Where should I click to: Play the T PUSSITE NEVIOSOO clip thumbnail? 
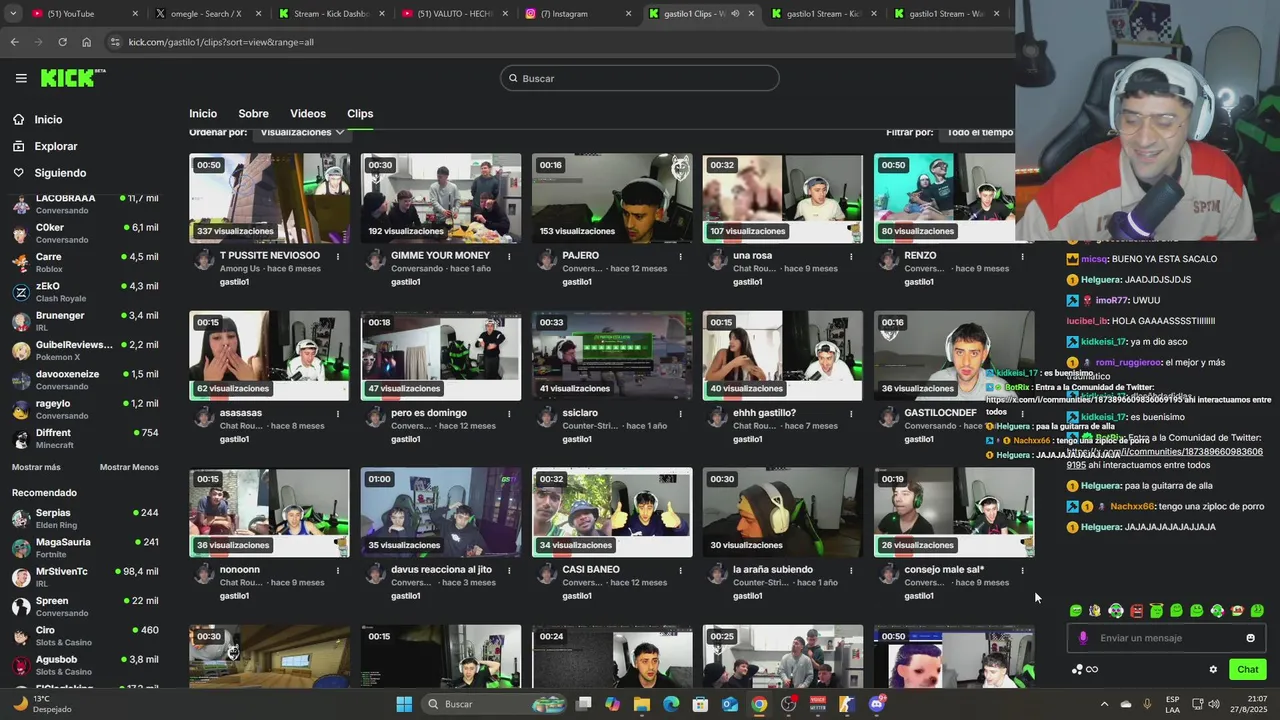(x=270, y=198)
